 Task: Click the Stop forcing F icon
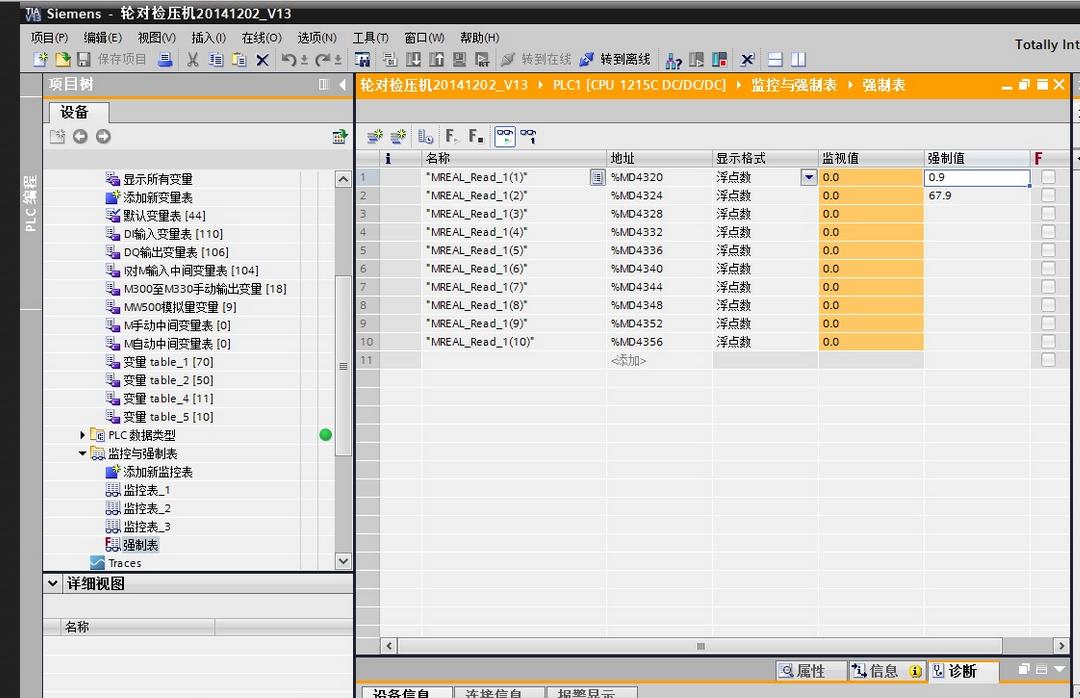pyautogui.click(x=475, y=136)
